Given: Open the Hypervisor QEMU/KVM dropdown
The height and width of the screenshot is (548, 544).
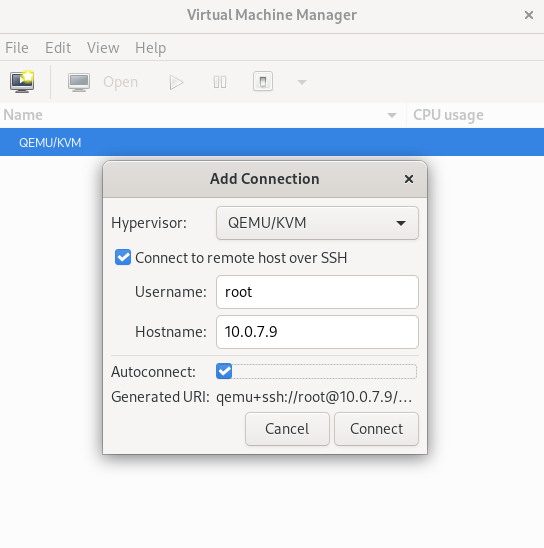Looking at the screenshot, I should pos(317,223).
